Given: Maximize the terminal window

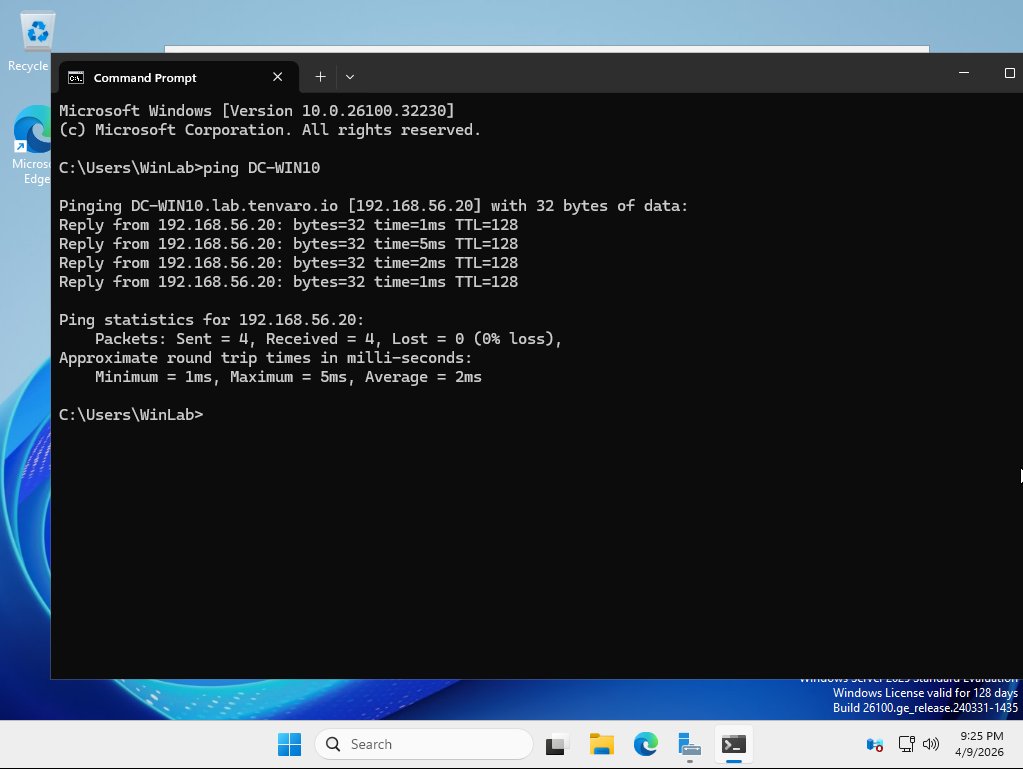Looking at the screenshot, I should (x=1009, y=73).
